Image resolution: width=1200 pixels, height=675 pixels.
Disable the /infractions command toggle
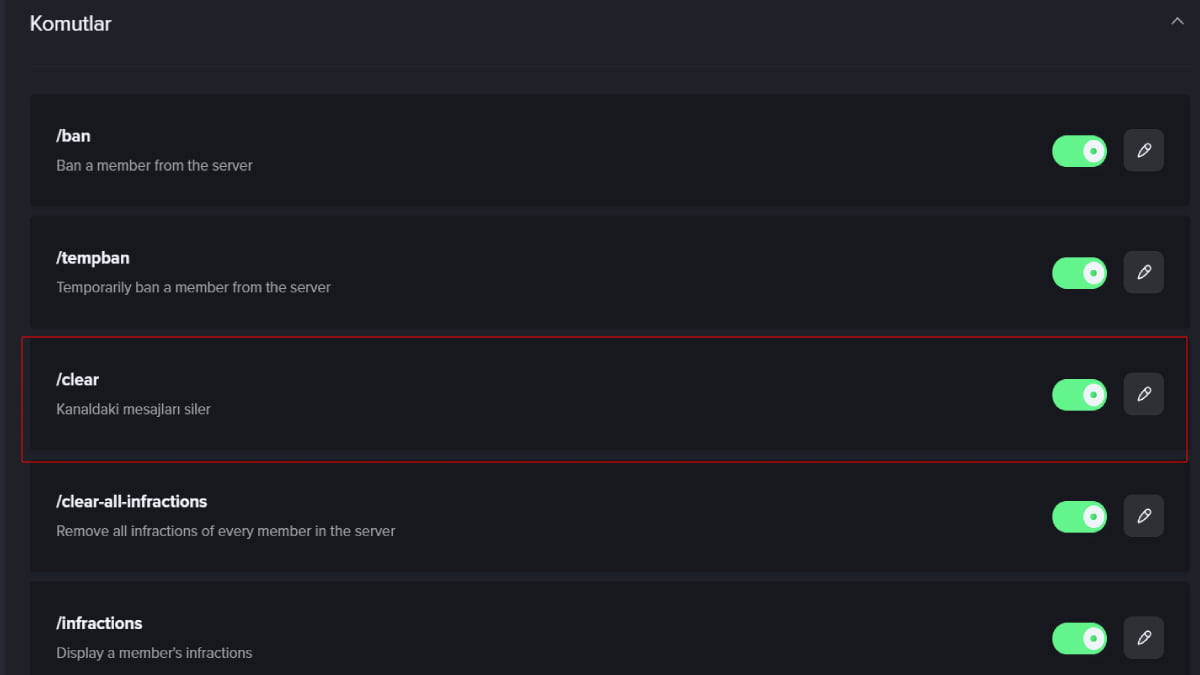pyautogui.click(x=1079, y=637)
